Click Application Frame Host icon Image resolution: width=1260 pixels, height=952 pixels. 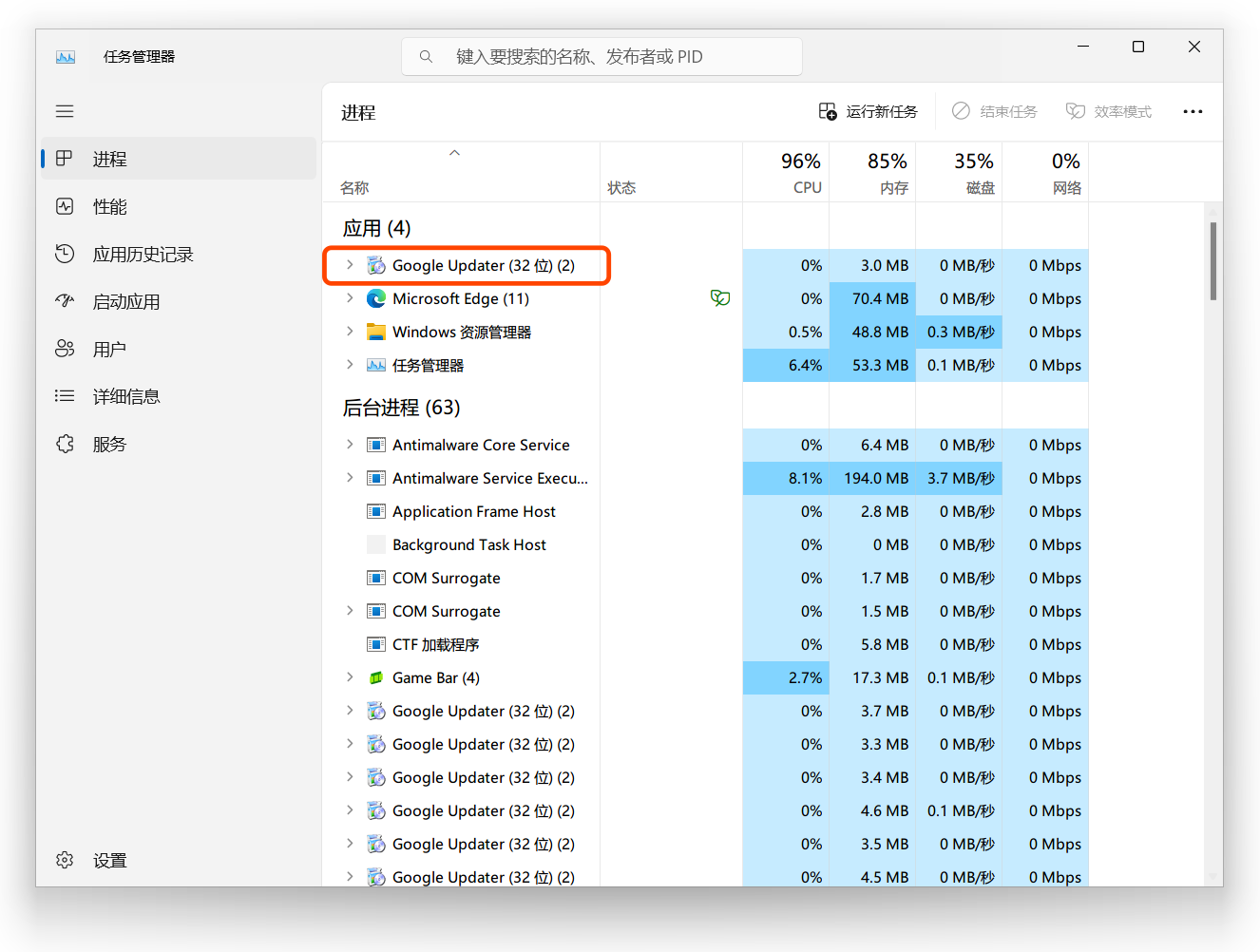376,511
